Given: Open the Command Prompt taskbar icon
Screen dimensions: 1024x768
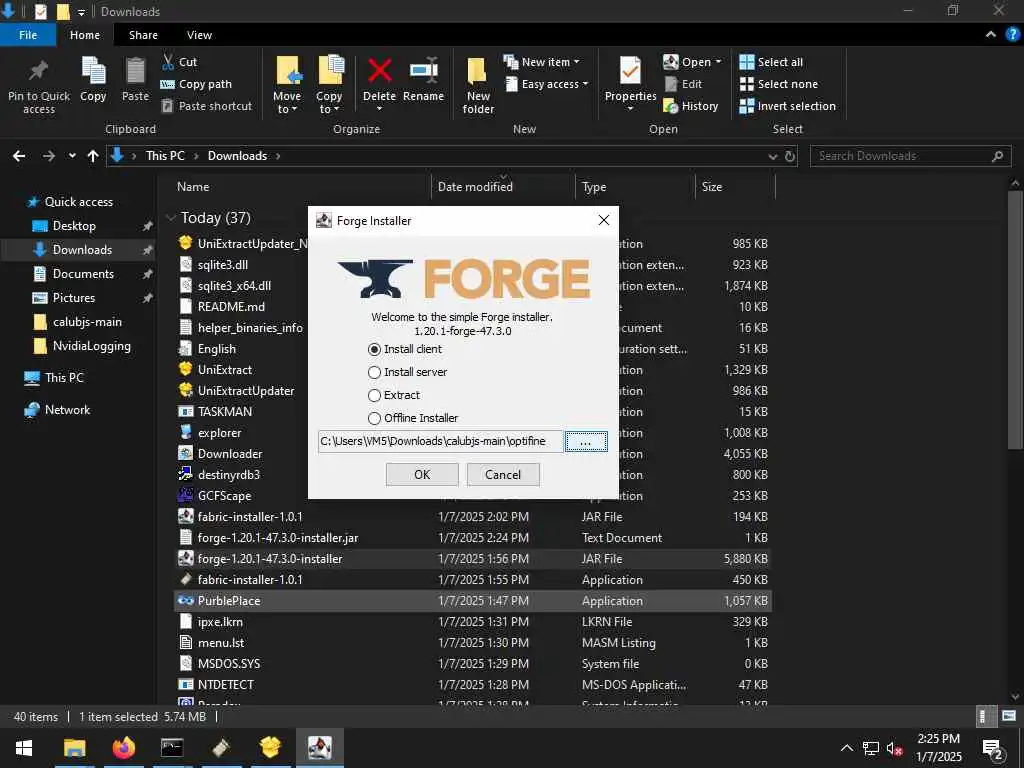Looking at the screenshot, I should [x=172, y=748].
